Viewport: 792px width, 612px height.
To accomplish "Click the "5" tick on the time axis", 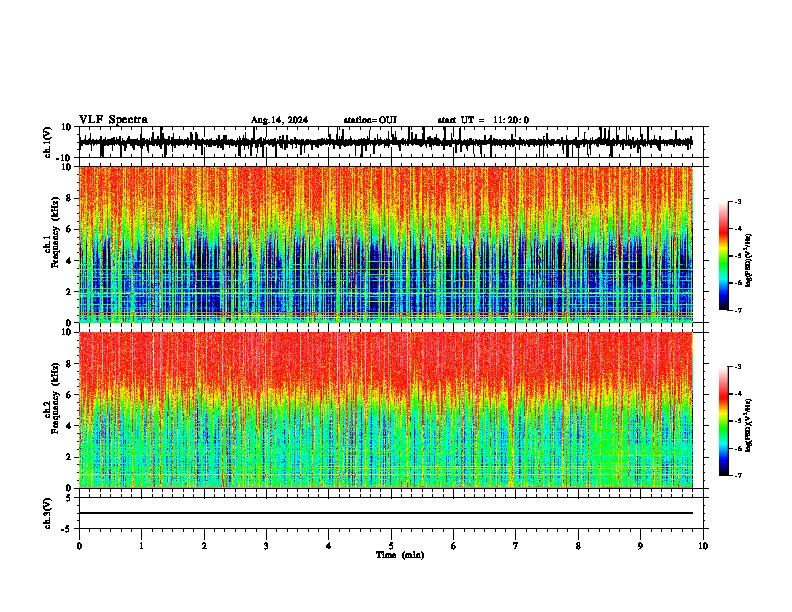I will (391, 546).
